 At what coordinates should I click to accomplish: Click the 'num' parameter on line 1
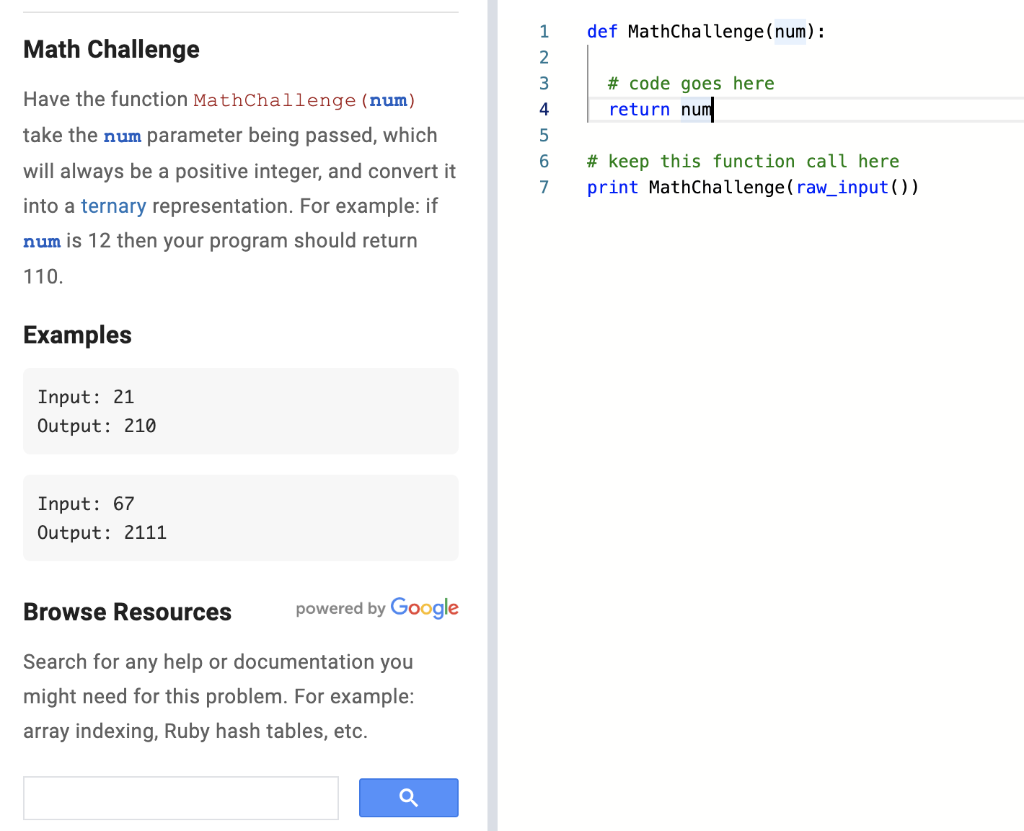click(x=790, y=31)
